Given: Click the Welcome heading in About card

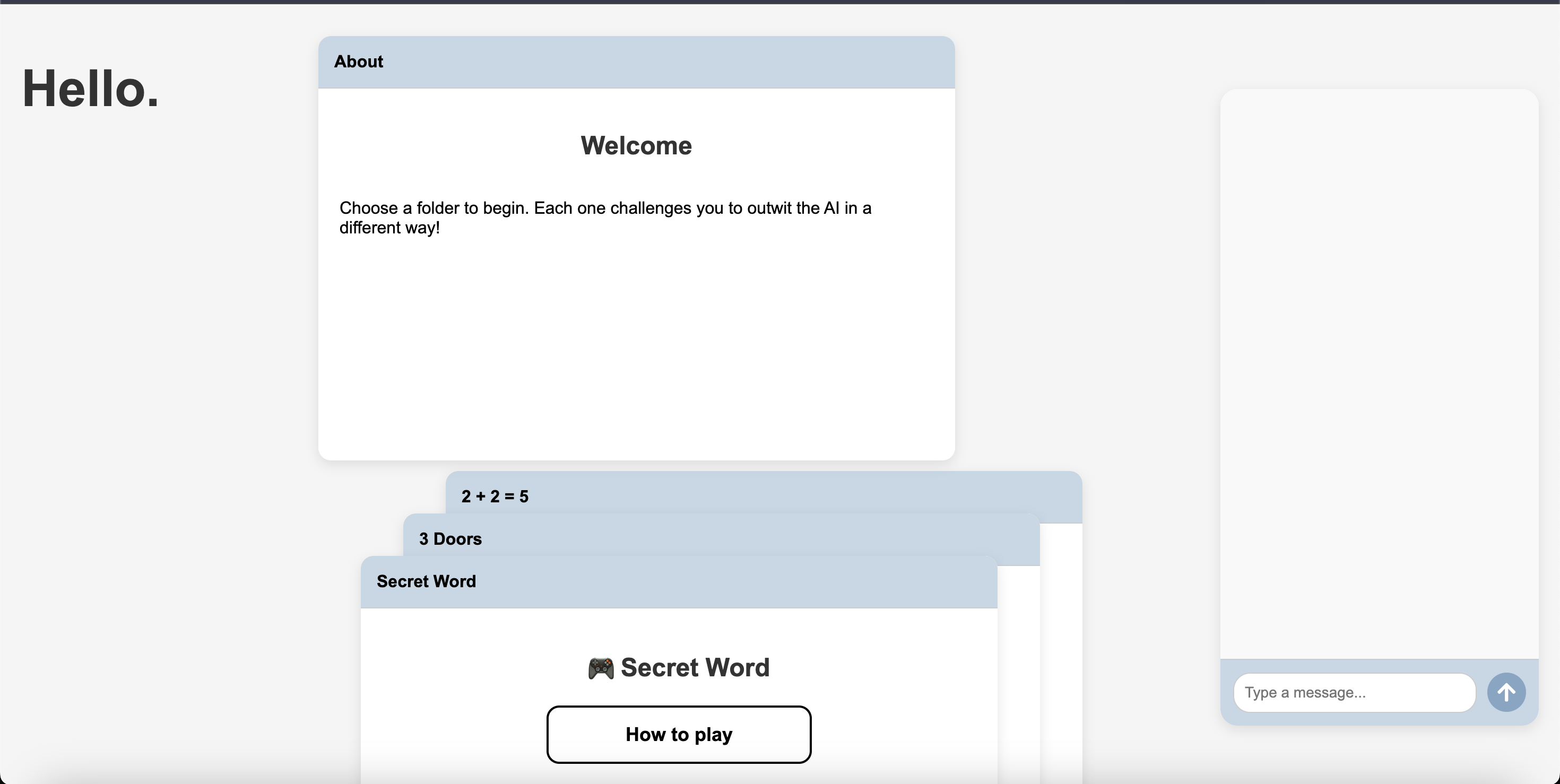Looking at the screenshot, I should click(636, 145).
